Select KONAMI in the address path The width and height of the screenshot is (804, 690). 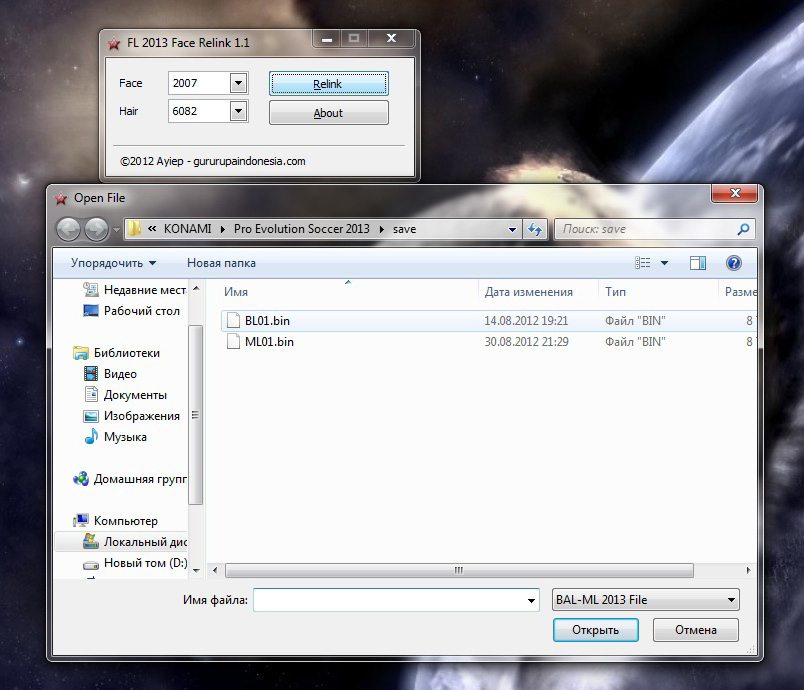coord(187,229)
